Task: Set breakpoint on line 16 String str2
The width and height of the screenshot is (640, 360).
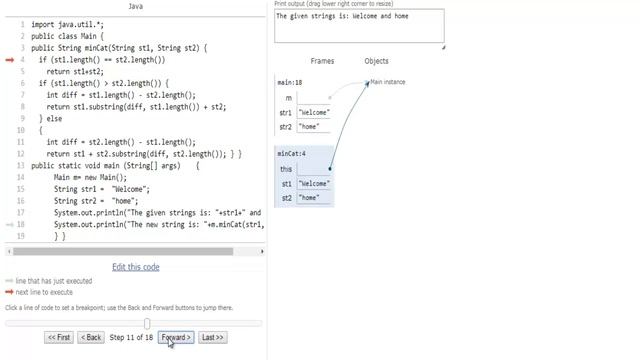Action: (x=96, y=201)
